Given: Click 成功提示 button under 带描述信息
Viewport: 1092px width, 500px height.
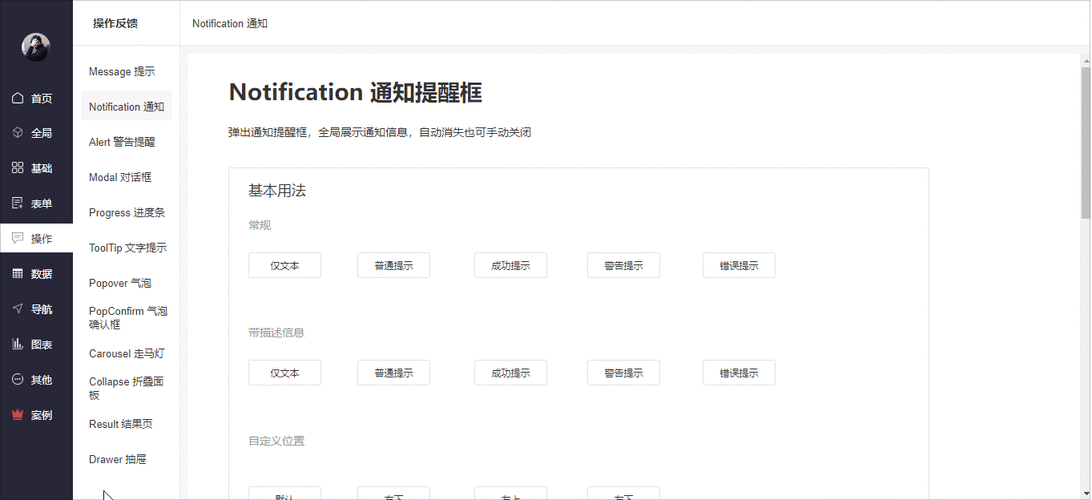Looking at the screenshot, I should click(x=510, y=373).
